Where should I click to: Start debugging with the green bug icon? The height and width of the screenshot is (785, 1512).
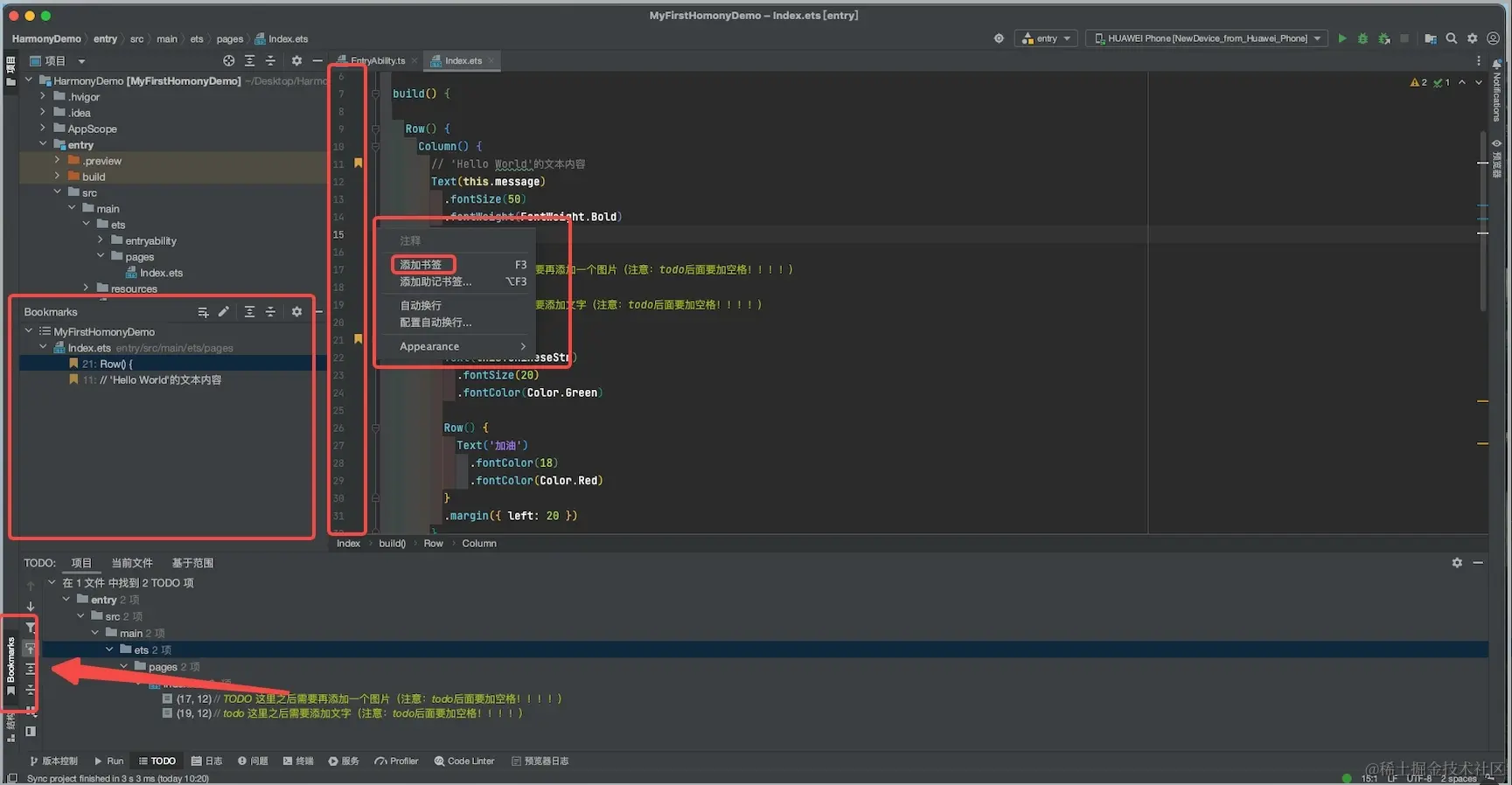(x=1362, y=38)
